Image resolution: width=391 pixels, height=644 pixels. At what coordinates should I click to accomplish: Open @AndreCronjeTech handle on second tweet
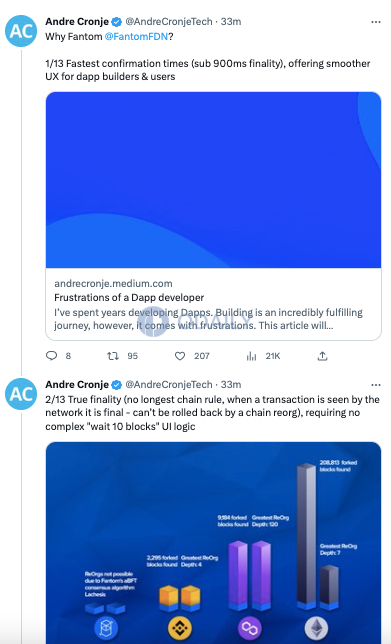169,385
